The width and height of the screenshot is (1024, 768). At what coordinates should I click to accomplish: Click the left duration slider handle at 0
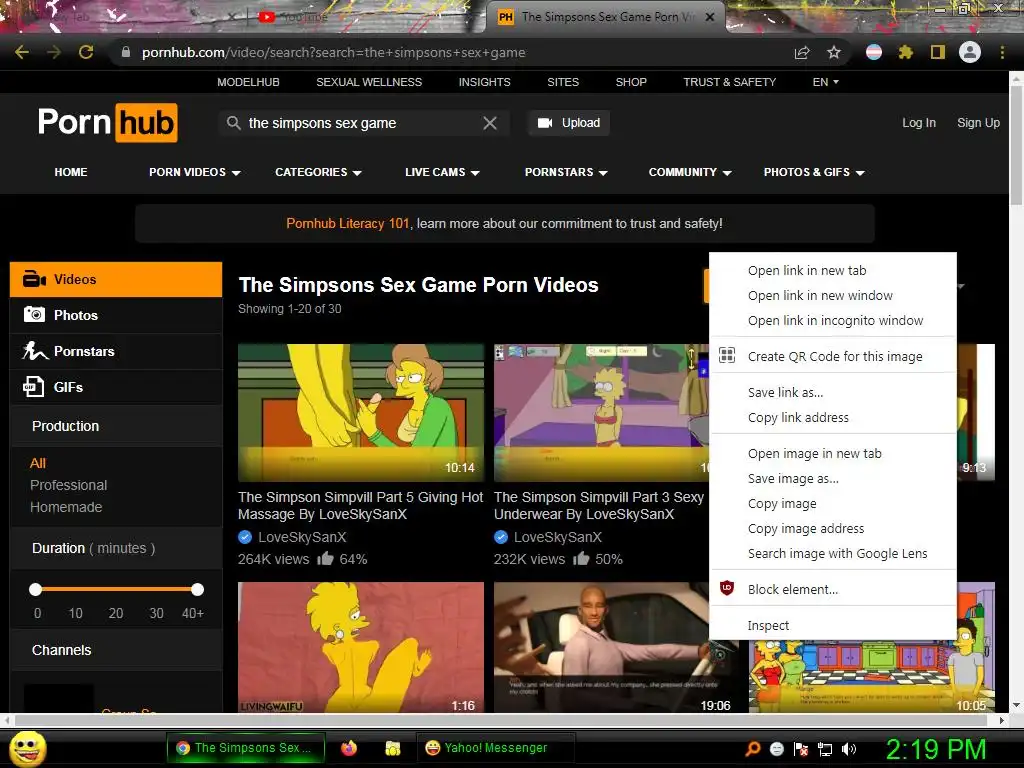point(35,590)
